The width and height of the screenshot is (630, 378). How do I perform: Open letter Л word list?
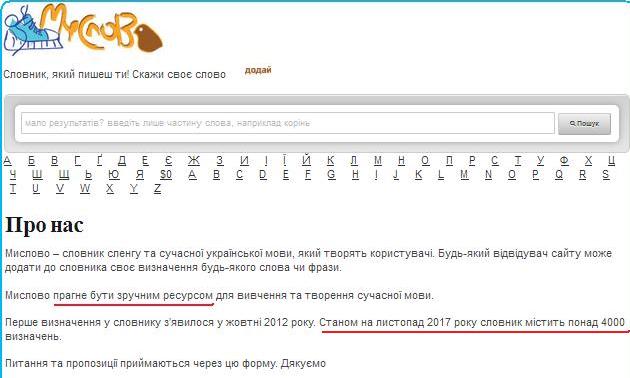pyautogui.click(x=354, y=161)
